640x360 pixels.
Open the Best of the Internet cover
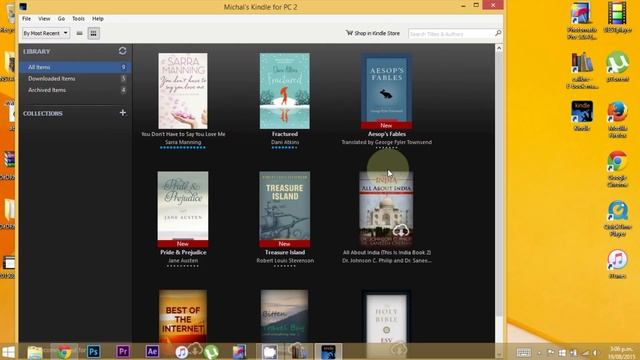[x=183, y=316]
